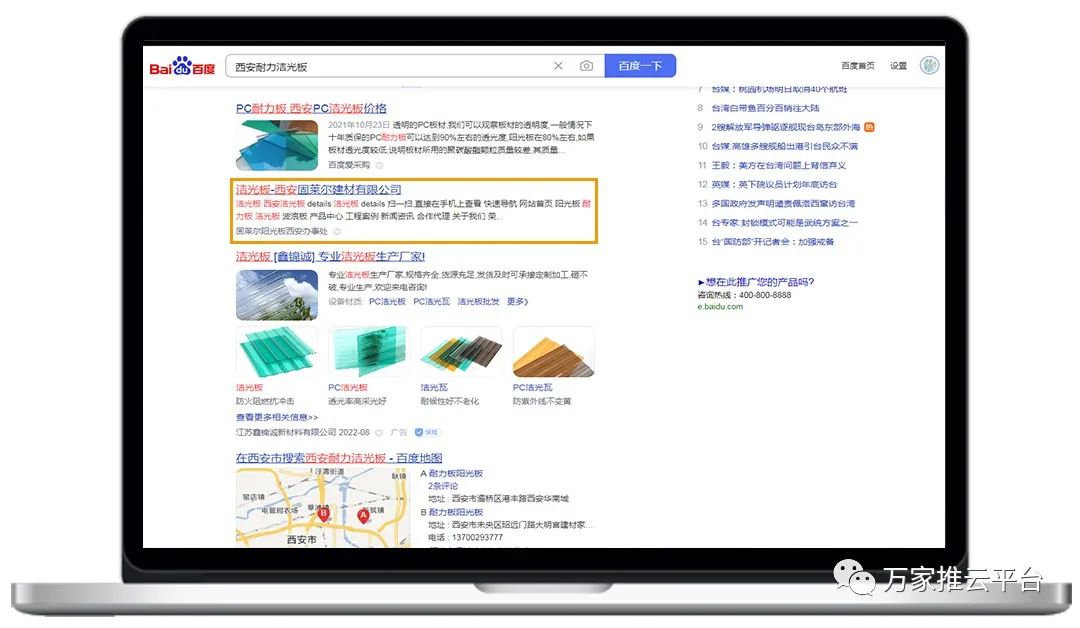Click the orange PC洁光瓦 product thumbnail
The image size is (1080, 628).
tap(553, 352)
